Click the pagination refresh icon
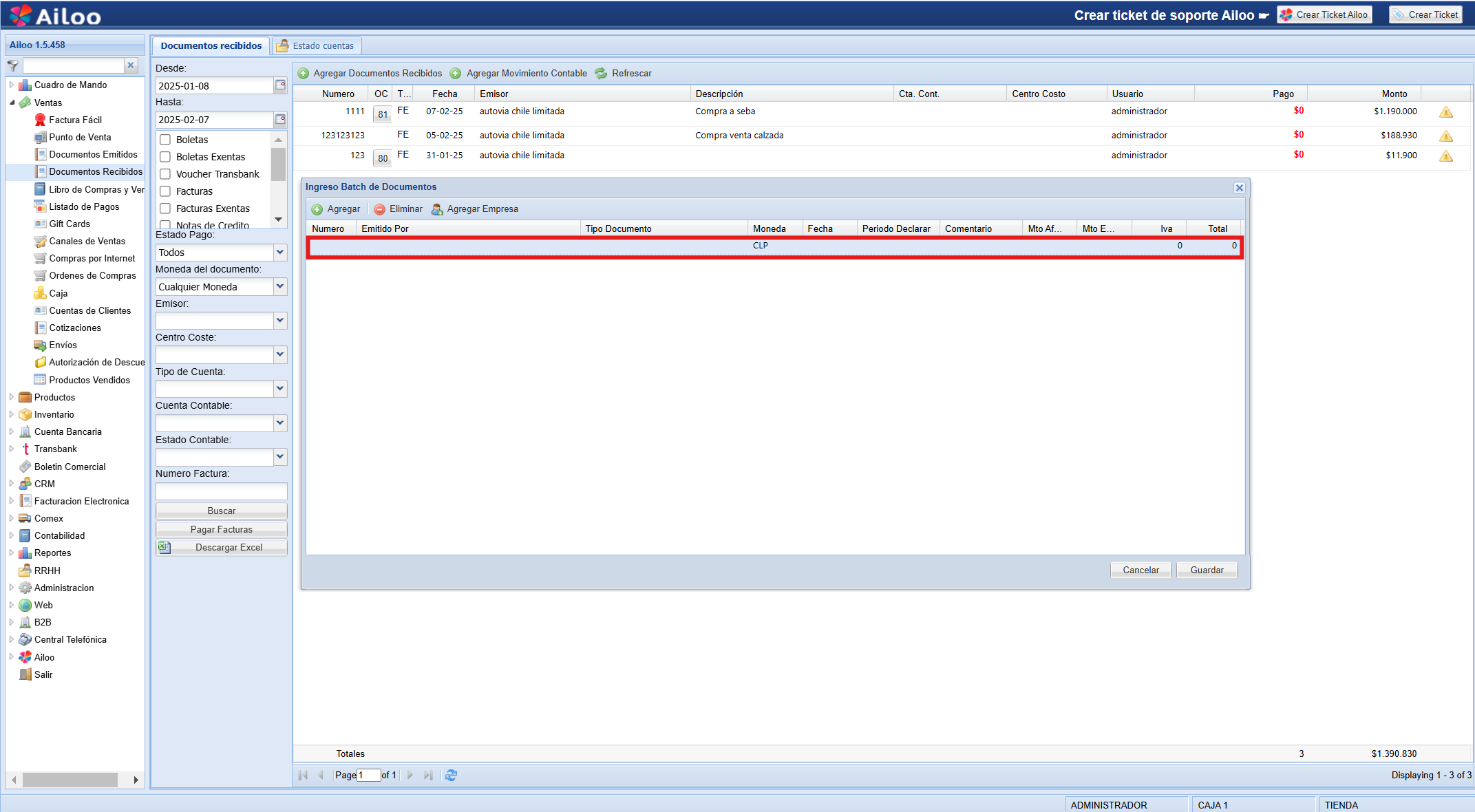 tap(451, 775)
